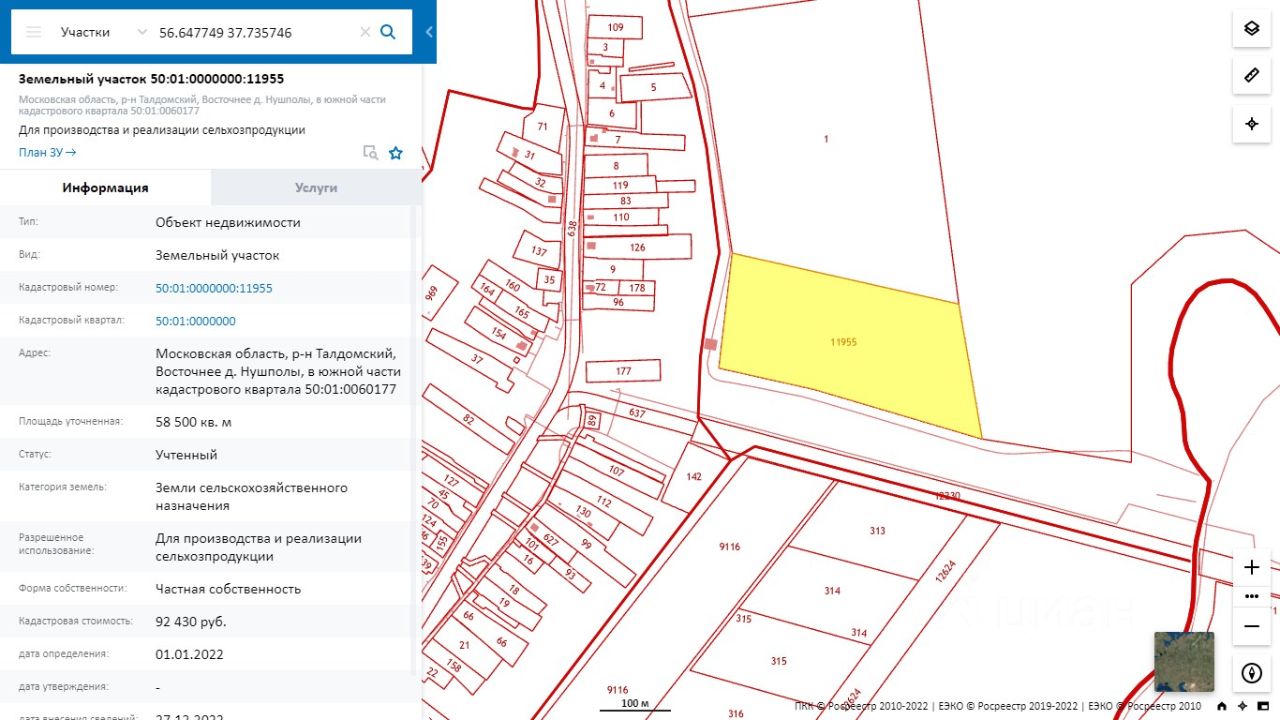Screen dimensions: 1280x720
Task: Click ownership value Частная собственность
Action: pos(228,589)
